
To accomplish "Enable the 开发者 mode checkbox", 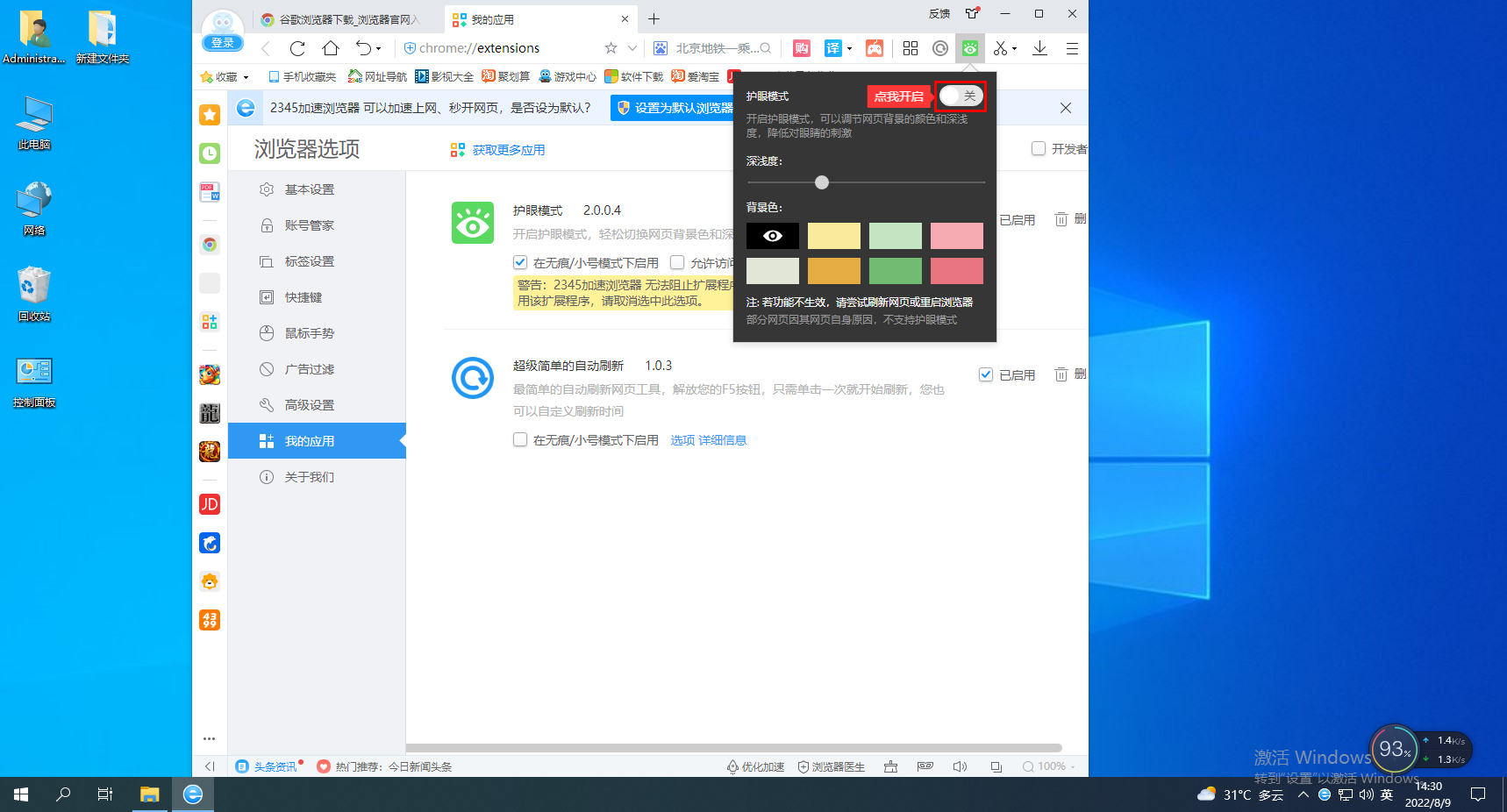I will click(1039, 148).
